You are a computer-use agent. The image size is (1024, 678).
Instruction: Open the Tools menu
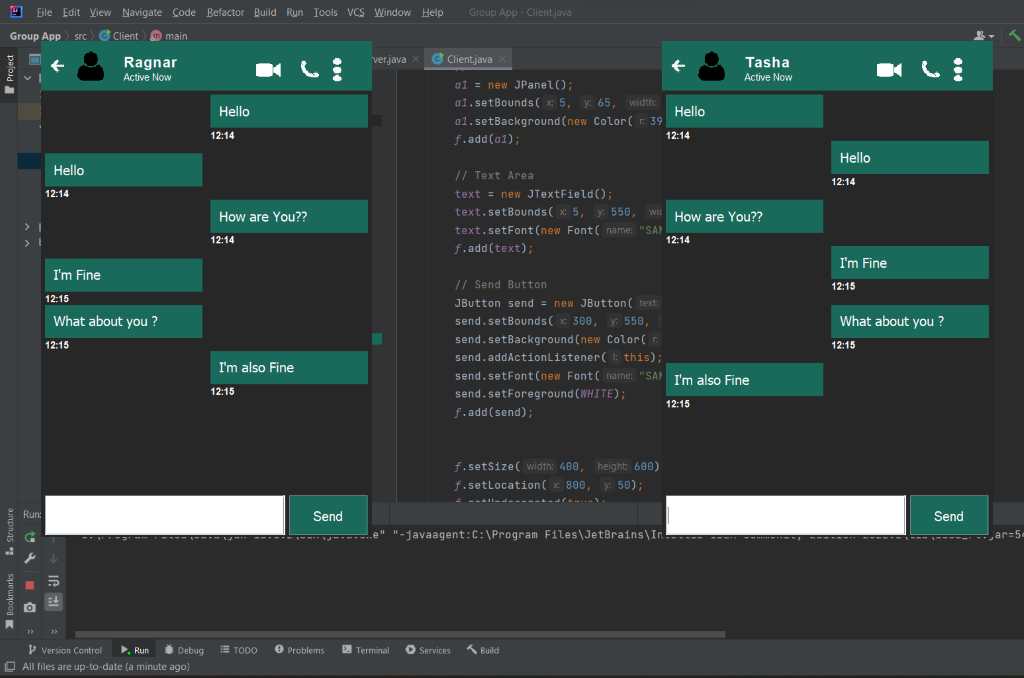(x=325, y=12)
